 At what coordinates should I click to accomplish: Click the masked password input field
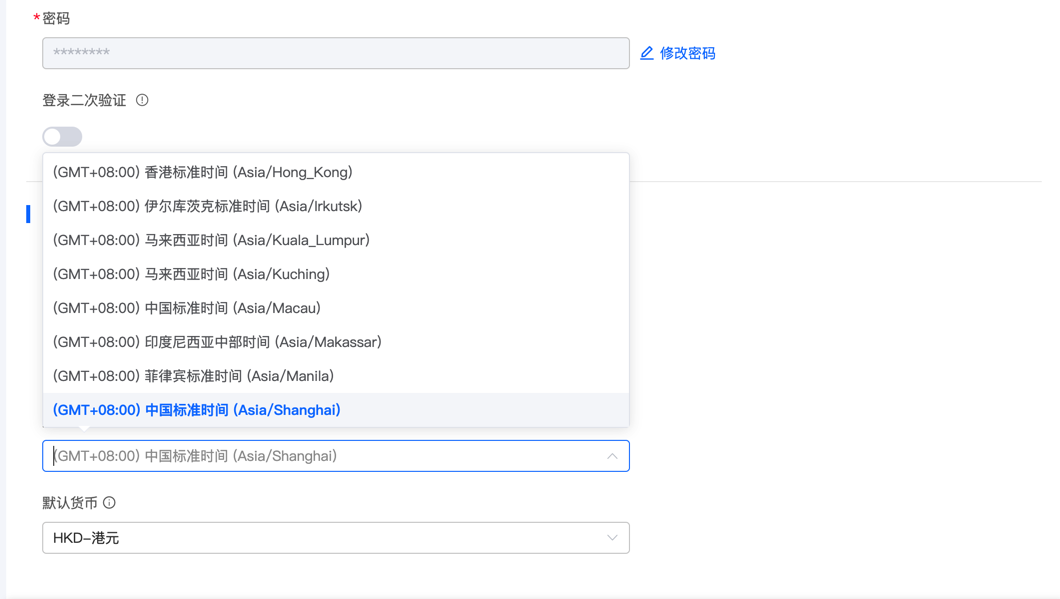click(x=335, y=53)
